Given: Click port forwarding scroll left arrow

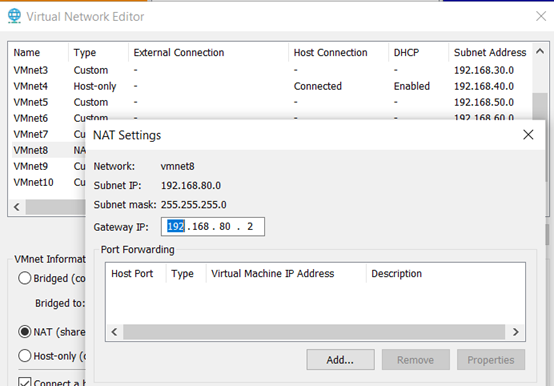Looking at the screenshot, I should pyautogui.click(x=114, y=332).
